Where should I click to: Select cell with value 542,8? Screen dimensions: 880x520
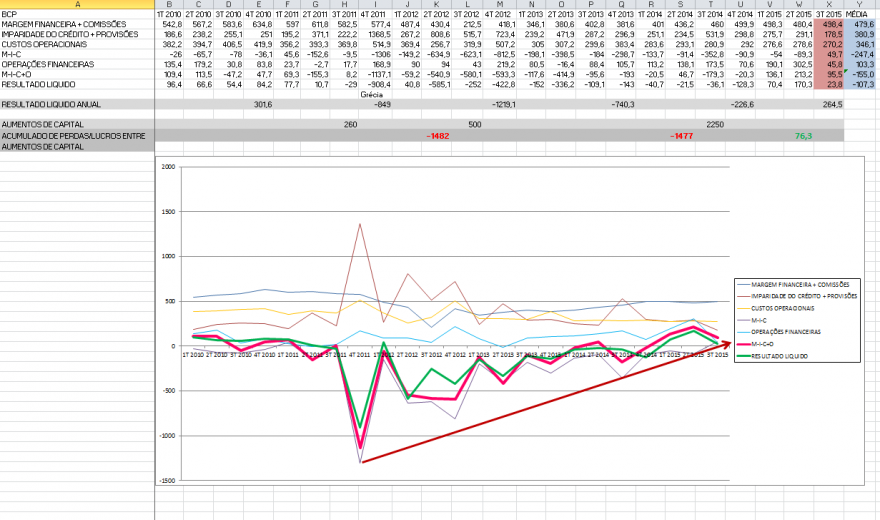169,24
